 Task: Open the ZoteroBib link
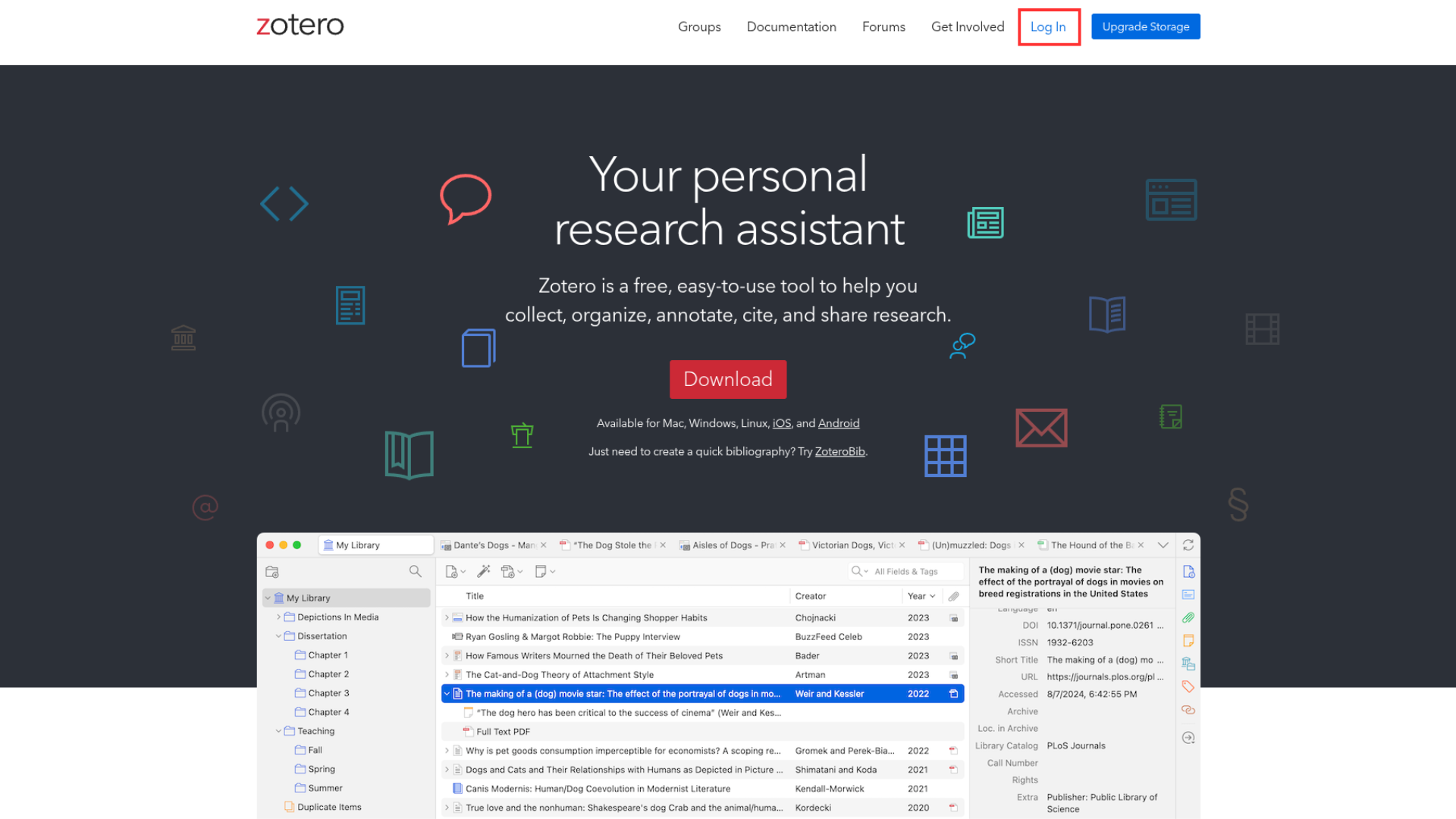pyautogui.click(x=839, y=451)
